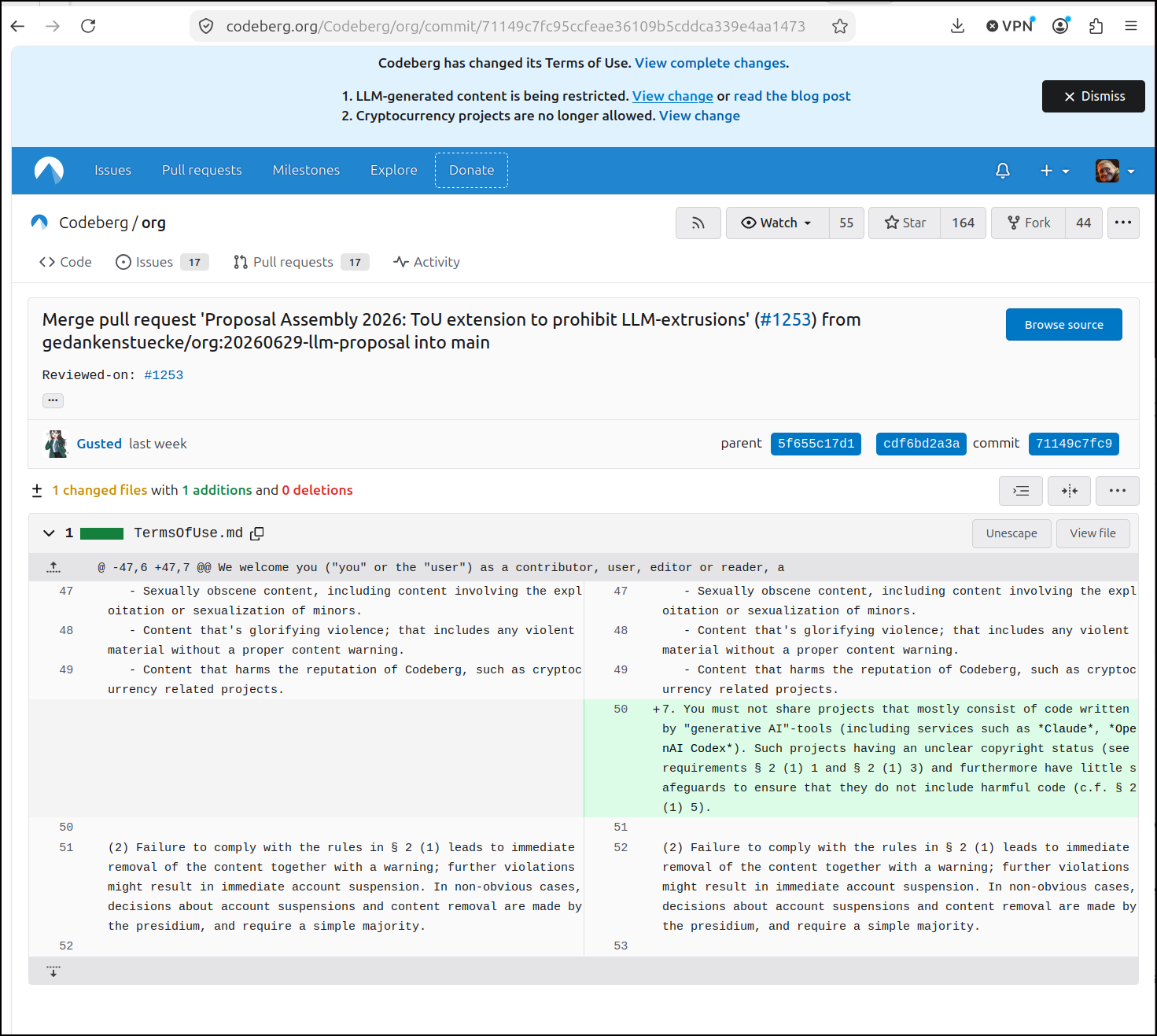The image size is (1157, 1036).
Task: Open the Codeberg owner link in the repo title
Action: (94, 223)
